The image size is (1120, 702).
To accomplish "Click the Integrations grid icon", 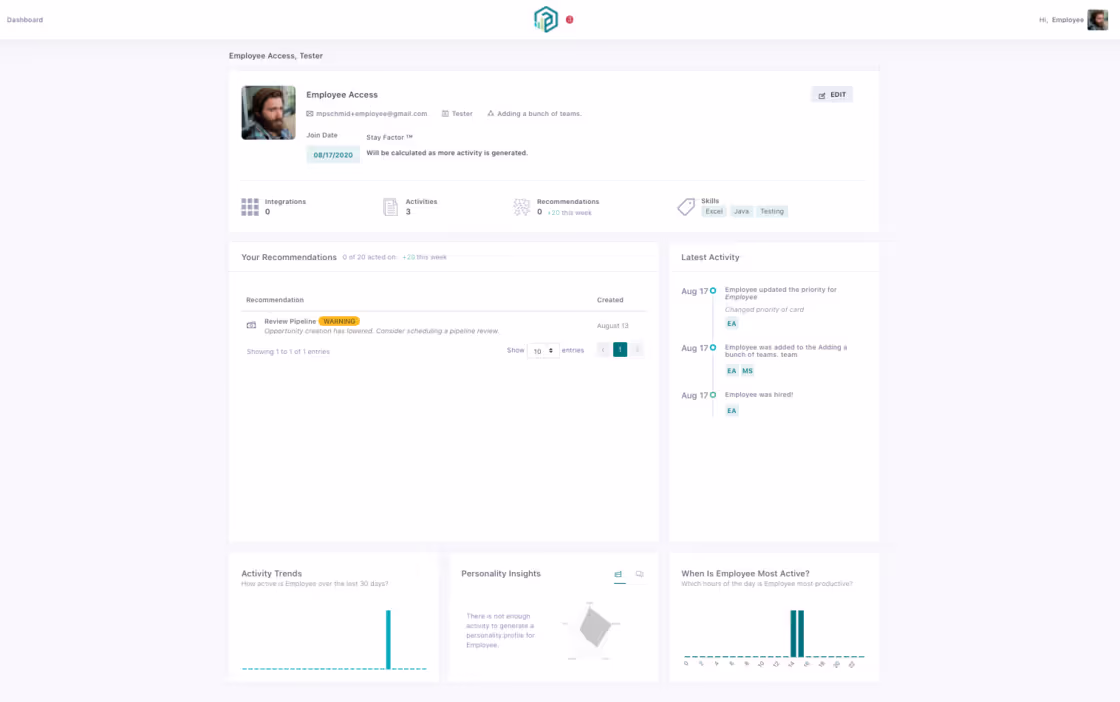I will click(250, 207).
